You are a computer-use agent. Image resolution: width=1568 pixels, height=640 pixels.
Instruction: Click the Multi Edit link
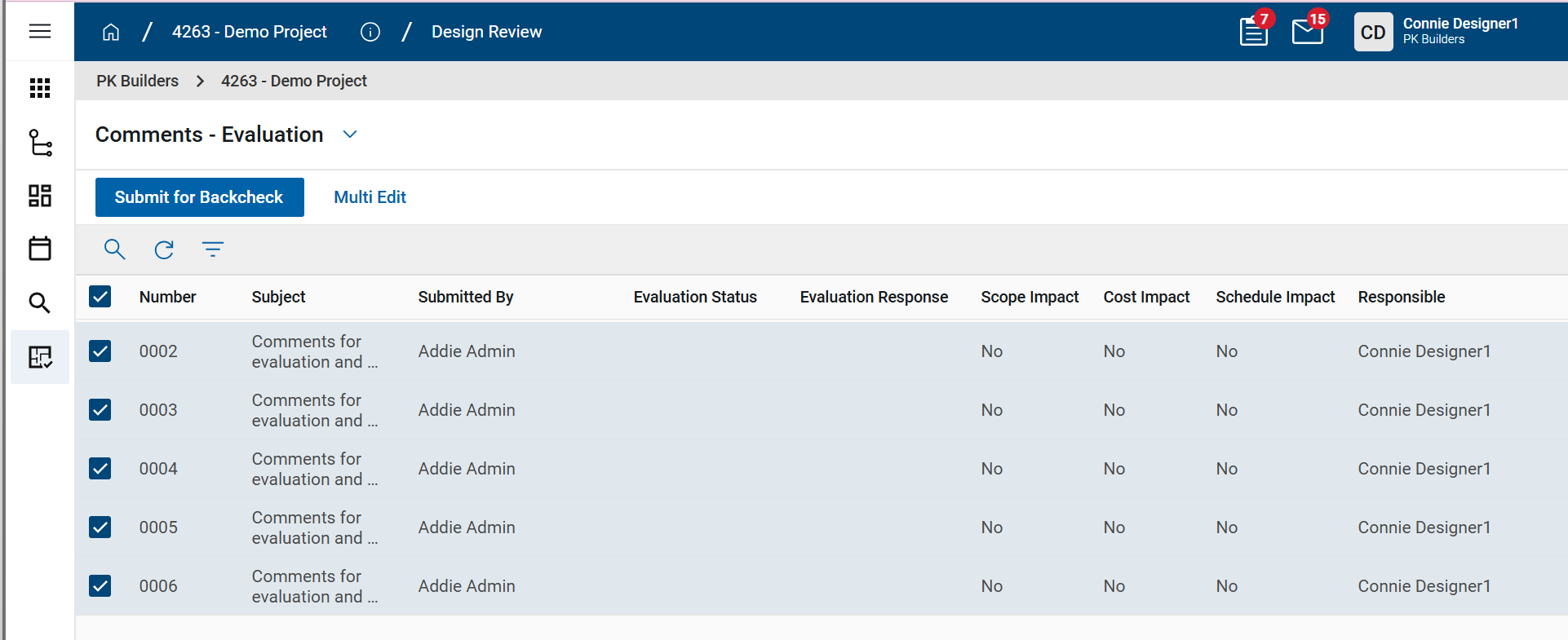pyautogui.click(x=370, y=197)
